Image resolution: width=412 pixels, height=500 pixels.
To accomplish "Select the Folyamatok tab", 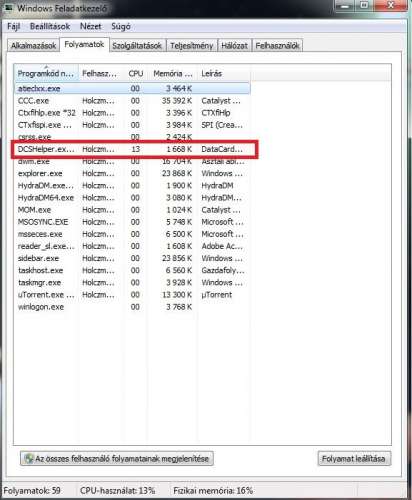I will coord(84,44).
